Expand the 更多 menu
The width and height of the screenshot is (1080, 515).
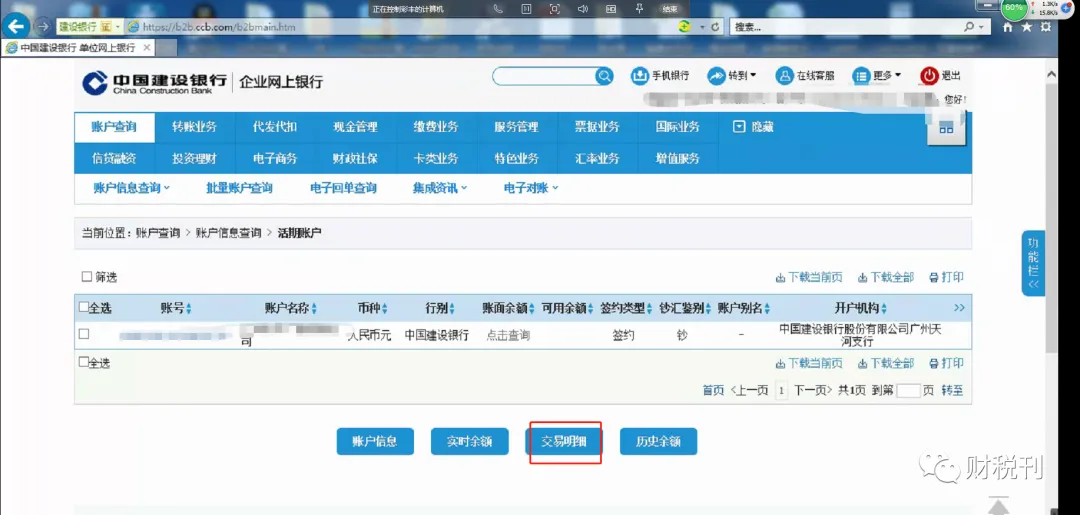tap(876, 76)
